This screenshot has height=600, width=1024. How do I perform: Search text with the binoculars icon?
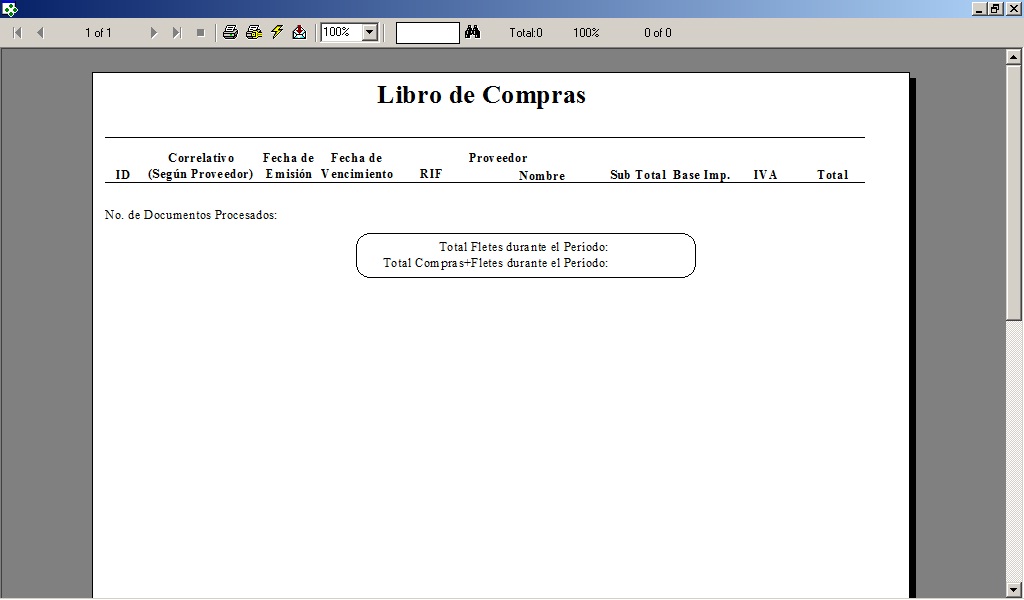(473, 32)
